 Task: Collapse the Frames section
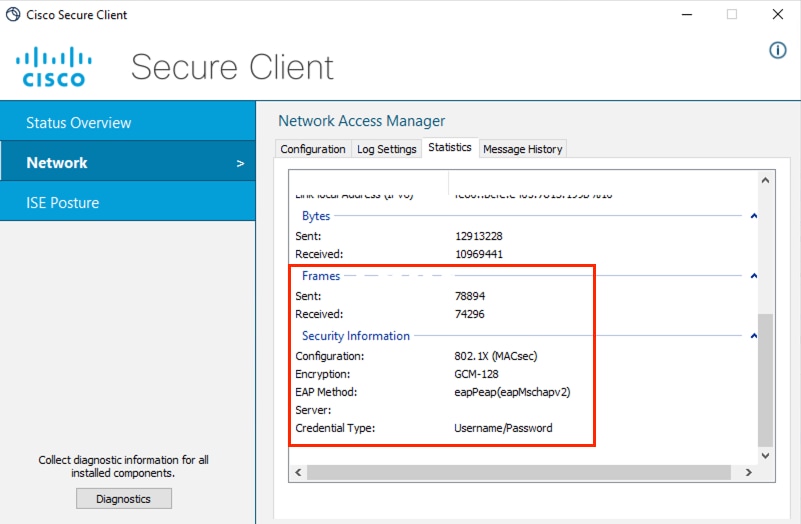(x=753, y=276)
